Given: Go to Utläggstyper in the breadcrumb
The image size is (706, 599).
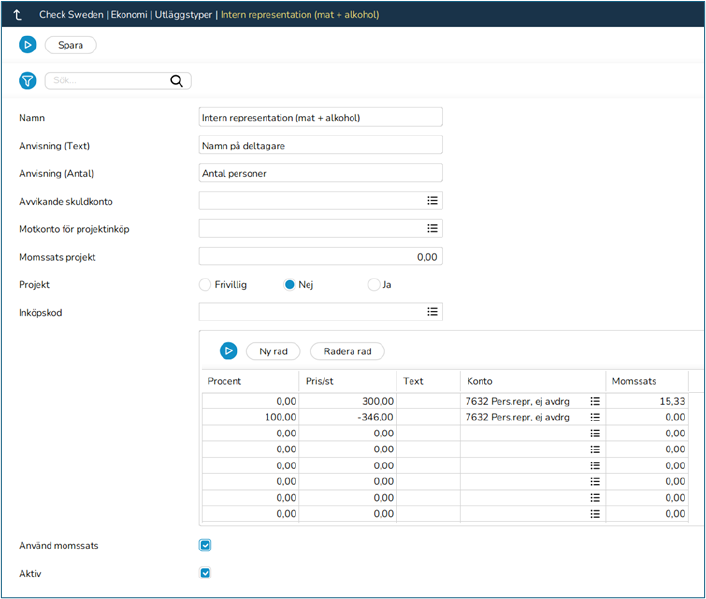Looking at the screenshot, I should pyautogui.click(x=182, y=15).
